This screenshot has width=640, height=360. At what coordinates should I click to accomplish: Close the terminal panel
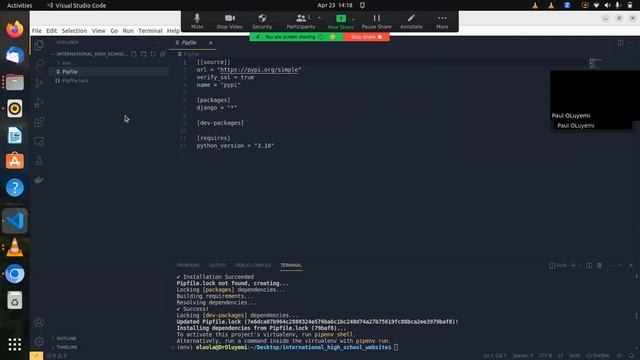(x=631, y=265)
